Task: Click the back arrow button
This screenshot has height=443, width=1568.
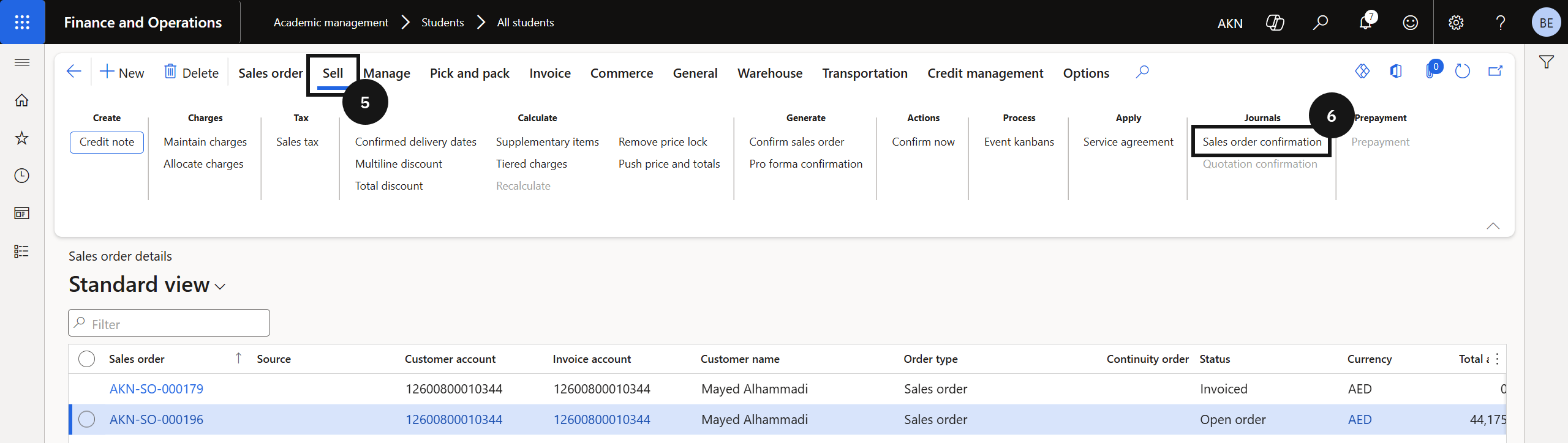Action: (73, 72)
